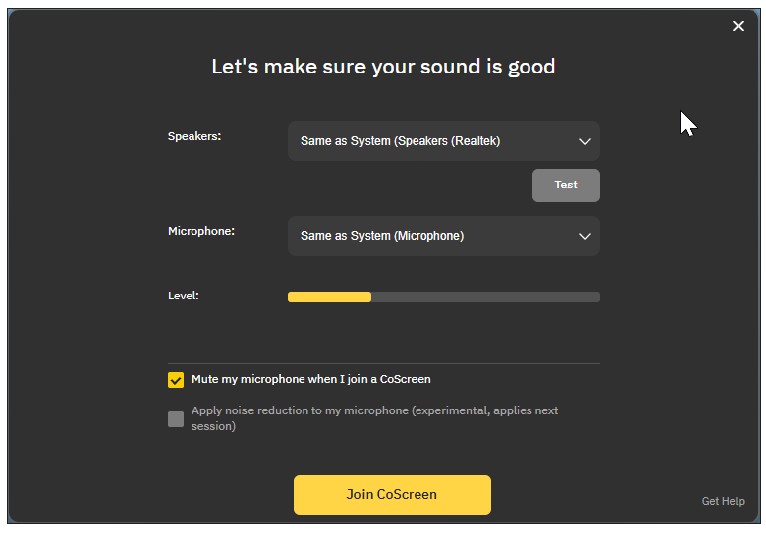This screenshot has width=766, height=551.
Task: Open the Microphone device selection box
Action: click(443, 236)
